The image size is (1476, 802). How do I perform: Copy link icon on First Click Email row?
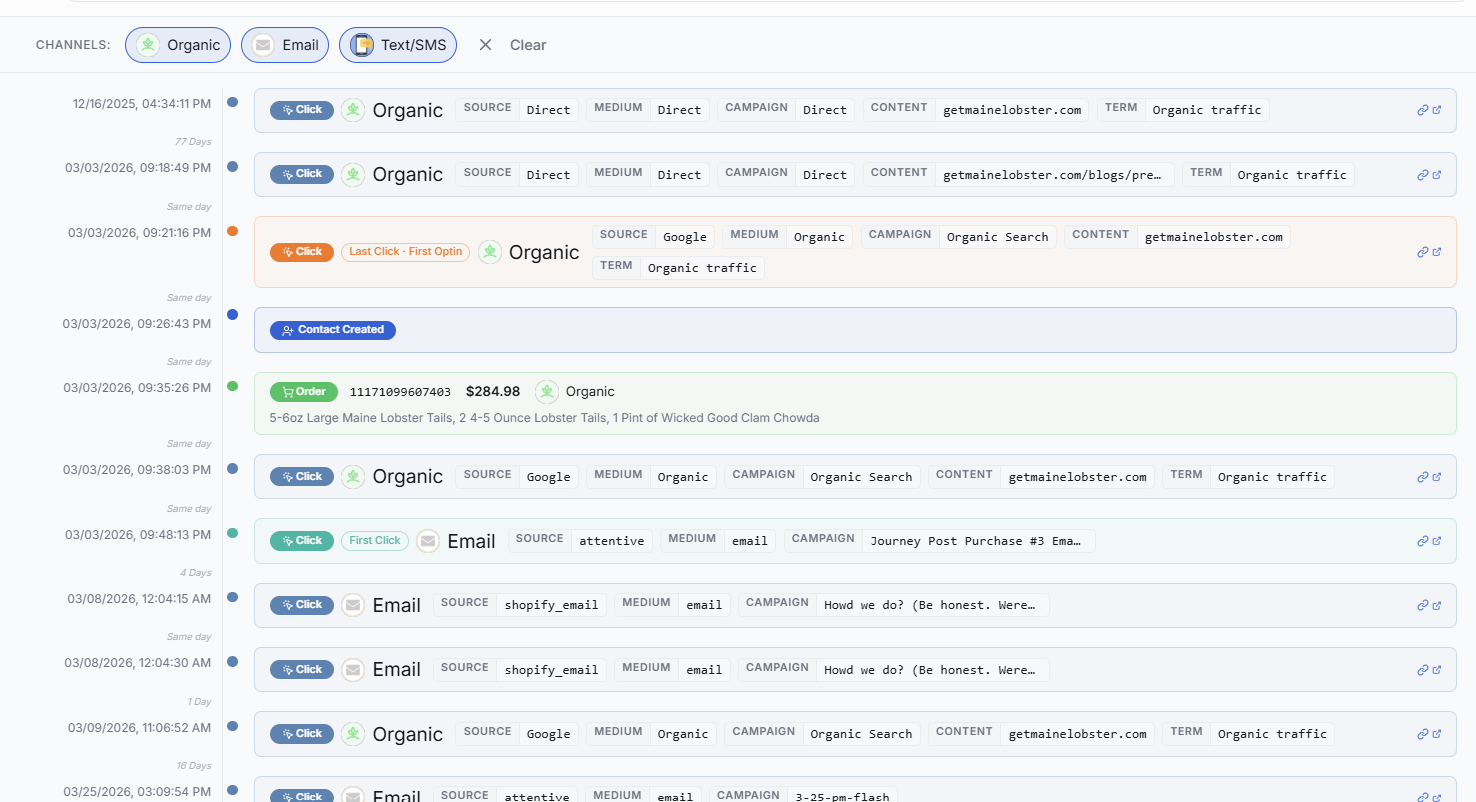tap(1422, 541)
